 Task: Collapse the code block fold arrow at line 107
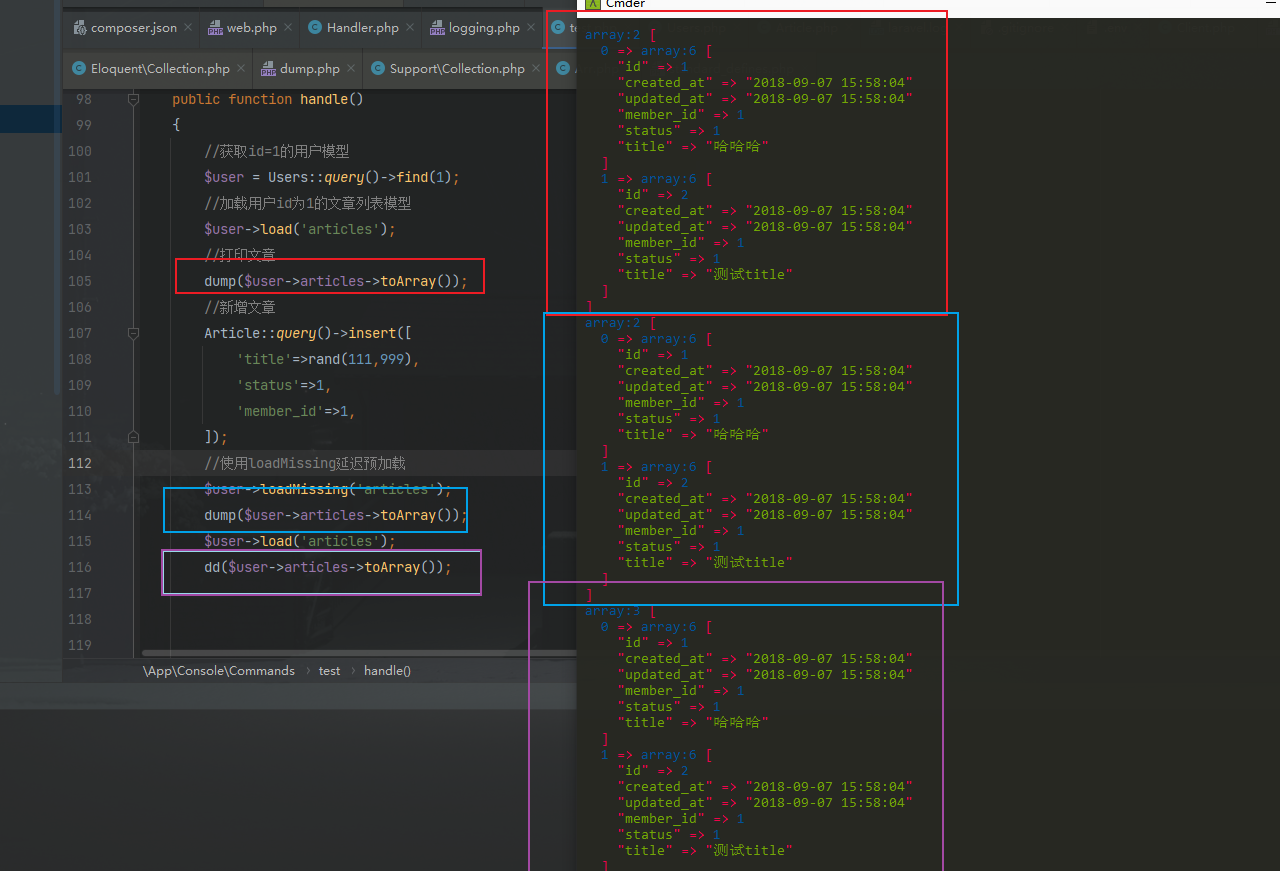pyautogui.click(x=133, y=332)
